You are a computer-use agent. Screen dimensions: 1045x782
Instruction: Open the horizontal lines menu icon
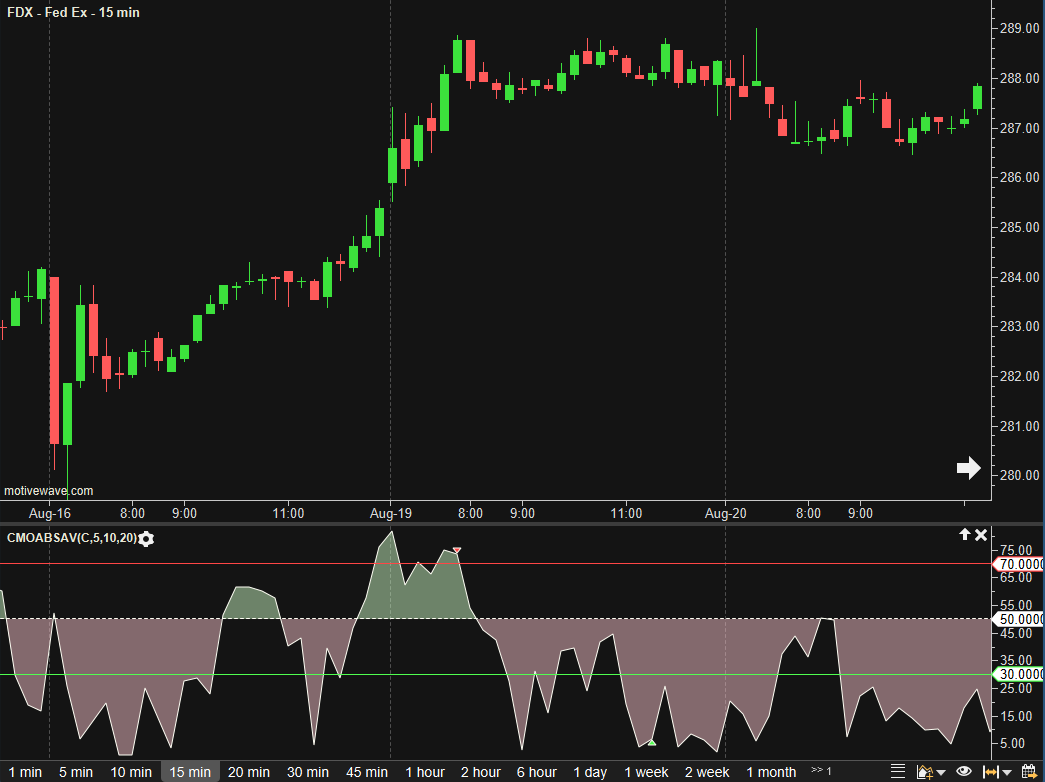(x=897, y=772)
